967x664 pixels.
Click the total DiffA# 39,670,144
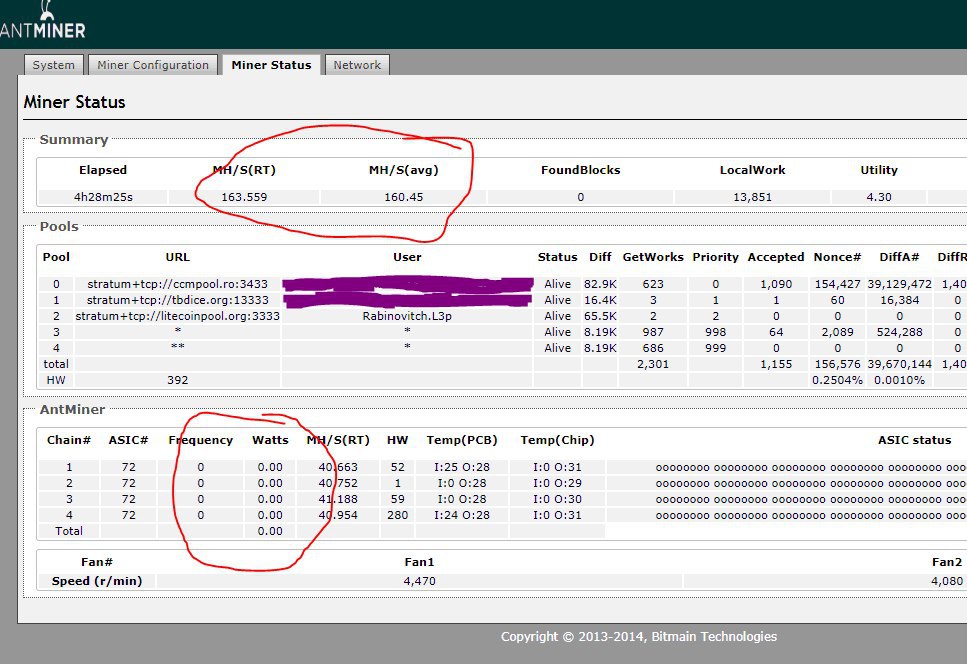[899, 364]
